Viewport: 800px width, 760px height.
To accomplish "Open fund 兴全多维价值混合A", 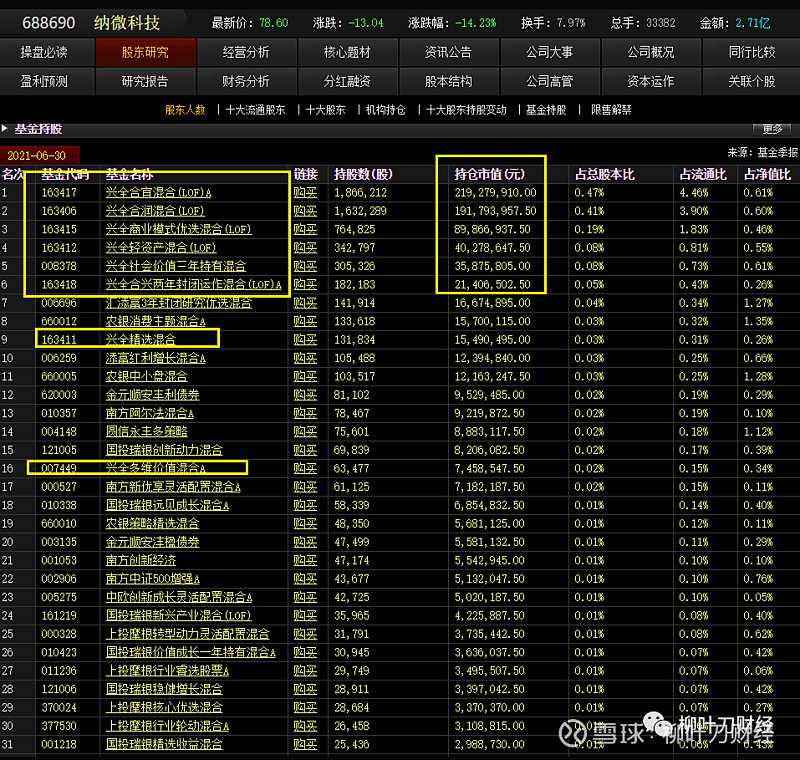I will click(x=156, y=469).
